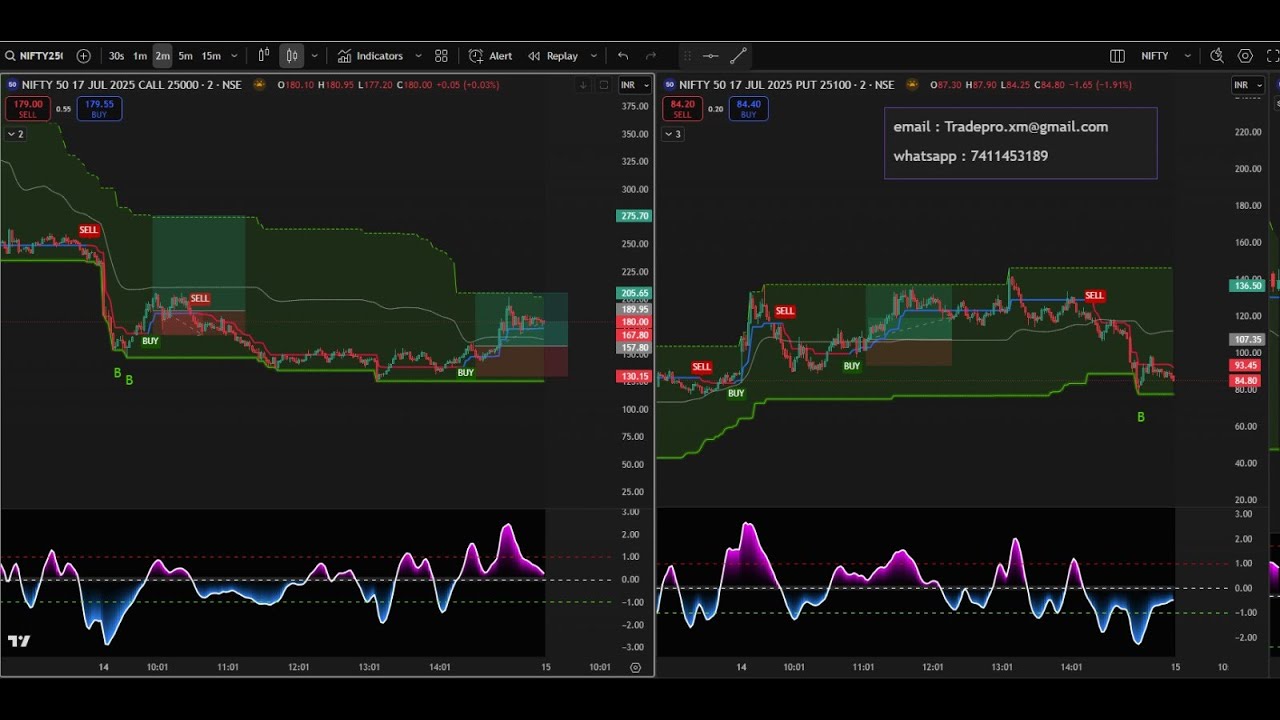Expand the timeframe interval dropdown

pyautogui.click(x=234, y=56)
